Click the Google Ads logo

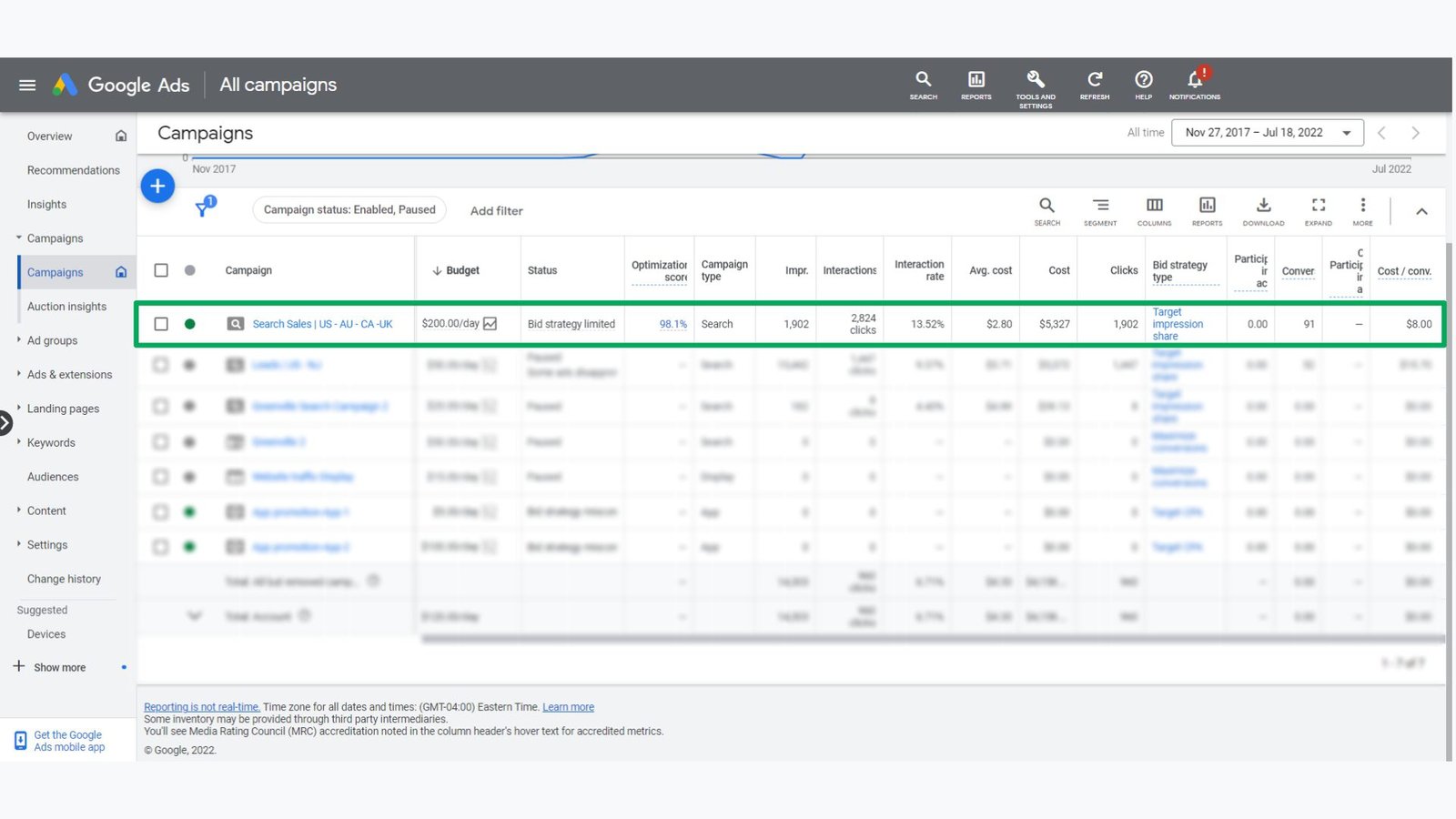point(121,85)
